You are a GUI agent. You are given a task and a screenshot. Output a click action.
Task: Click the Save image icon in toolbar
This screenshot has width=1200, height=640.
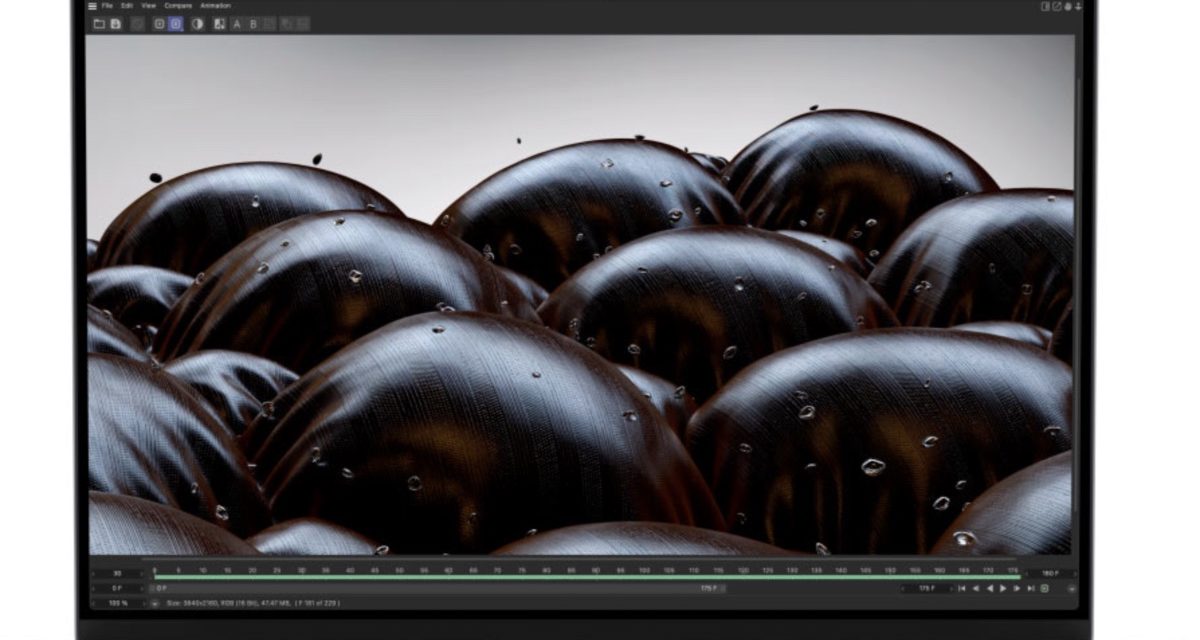click(116, 24)
